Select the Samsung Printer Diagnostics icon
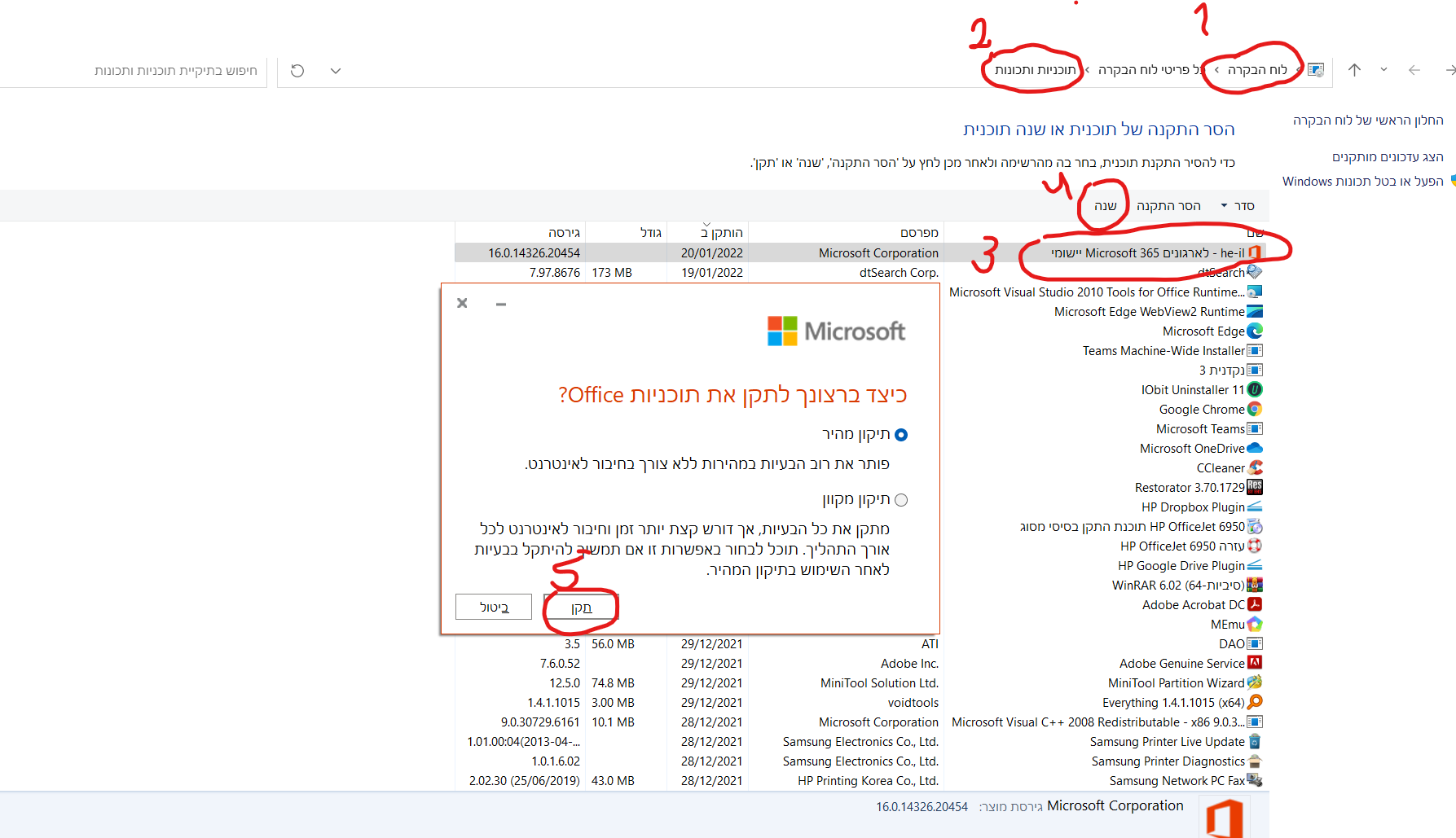Screen dimensions: 1456x838 pos(1255,761)
